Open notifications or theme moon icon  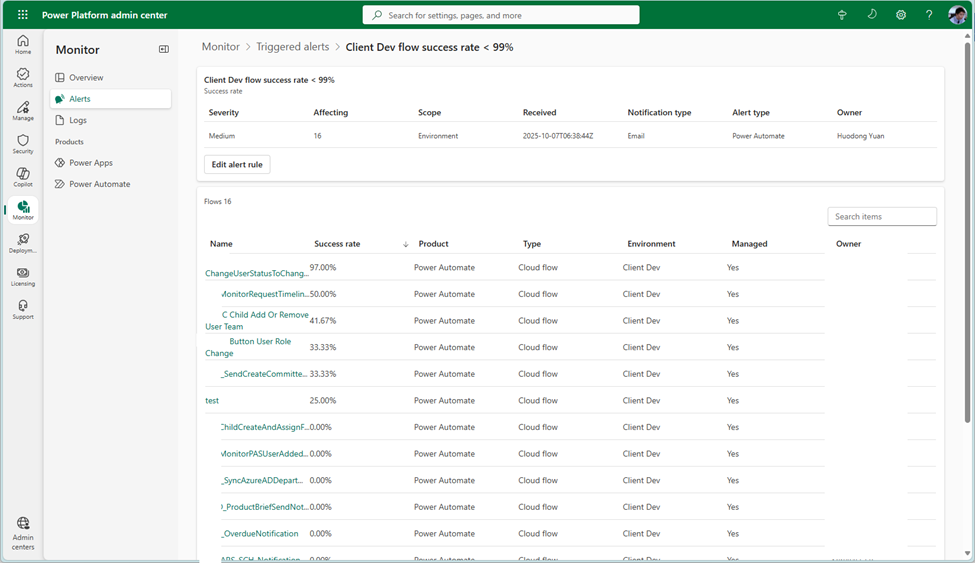pos(872,14)
